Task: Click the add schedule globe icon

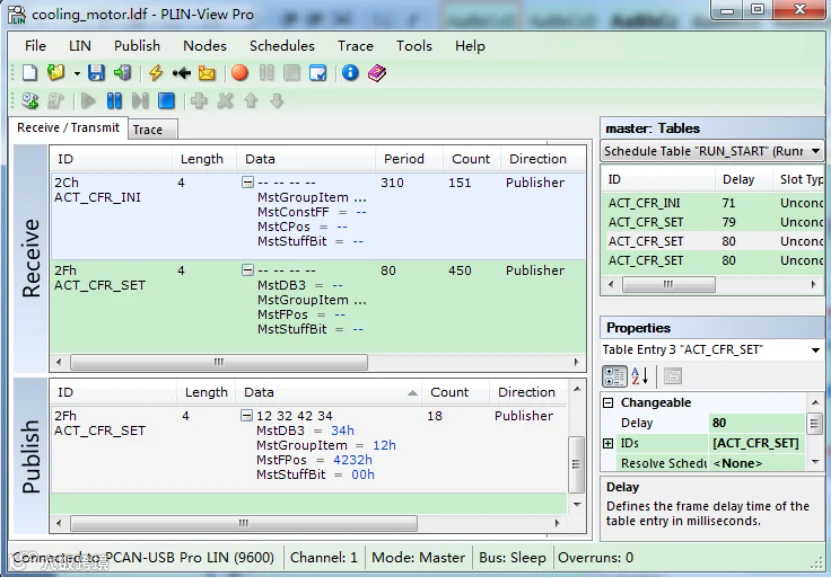Action: (x=30, y=101)
